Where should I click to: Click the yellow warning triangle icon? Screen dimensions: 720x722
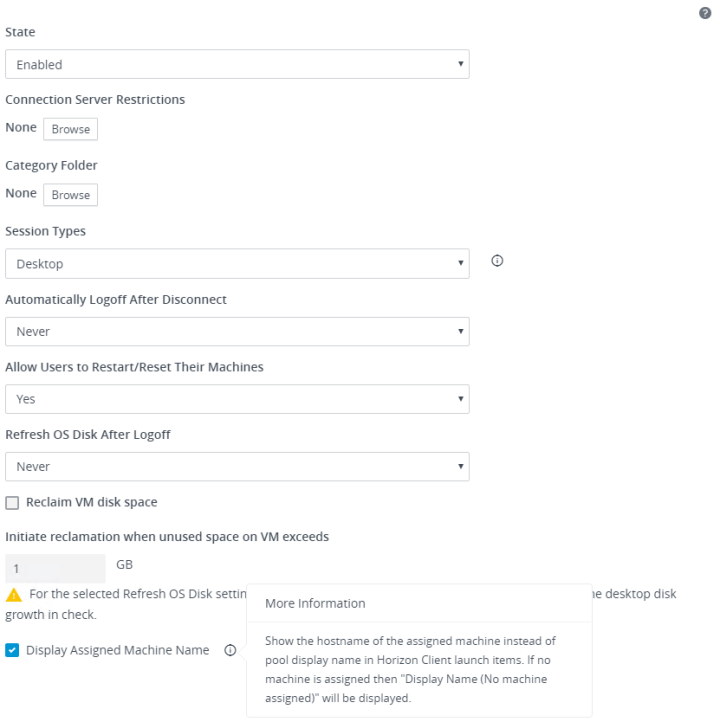14,594
